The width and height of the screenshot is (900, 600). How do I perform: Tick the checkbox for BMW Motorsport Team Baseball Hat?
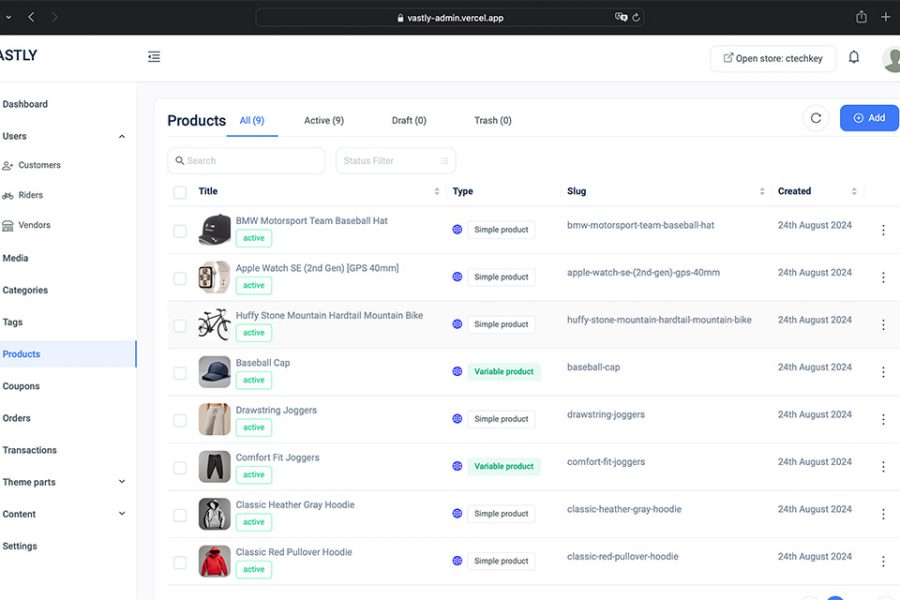(x=180, y=231)
